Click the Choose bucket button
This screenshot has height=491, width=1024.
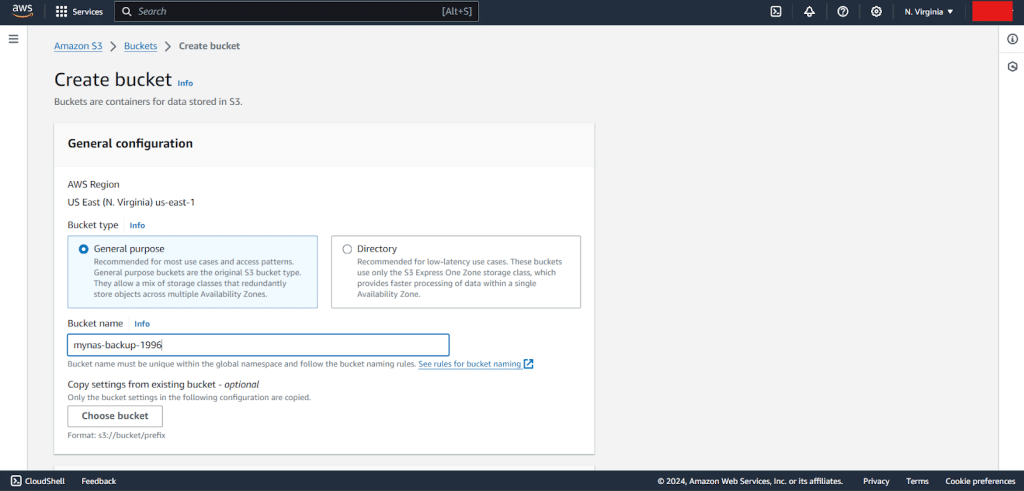point(115,416)
